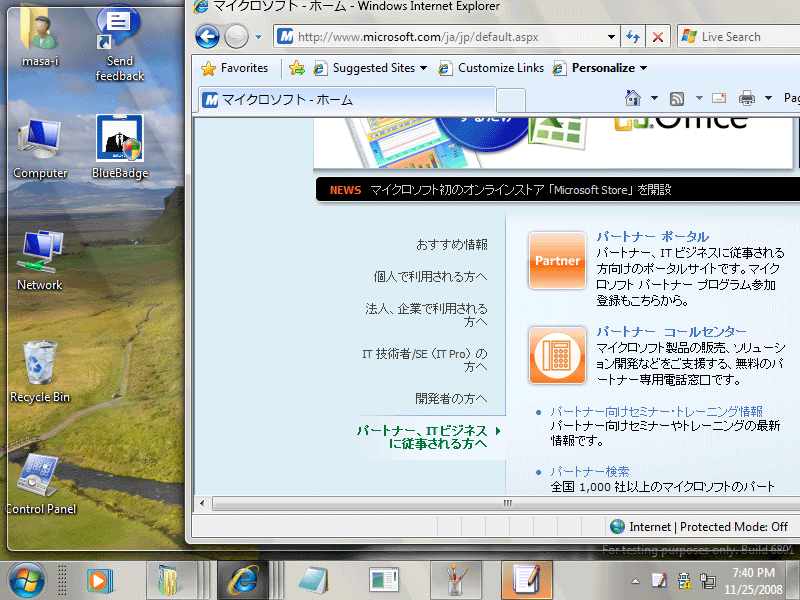This screenshot has height=600, width=800.
Task: Click the tray security alert icon
Action: 684,580
